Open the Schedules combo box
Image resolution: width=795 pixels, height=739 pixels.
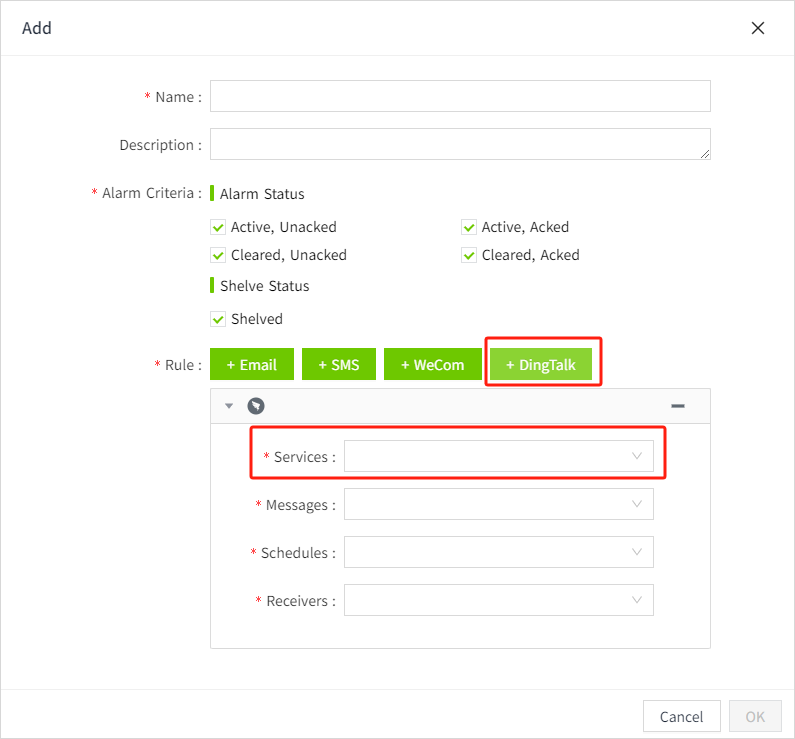point(498,552)
